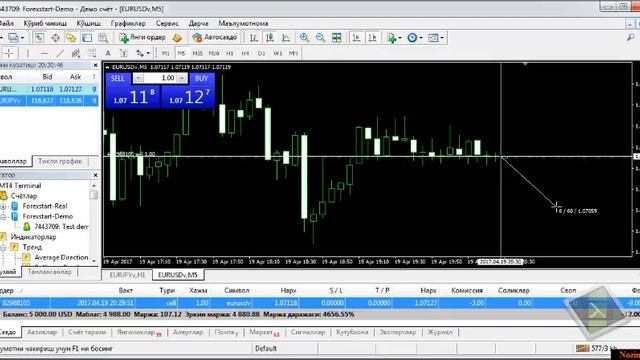The height and width of the screenshot is (360, 640).
Task: Select the trendline tool
Action: pyautogui.click(x=60, y=53)
